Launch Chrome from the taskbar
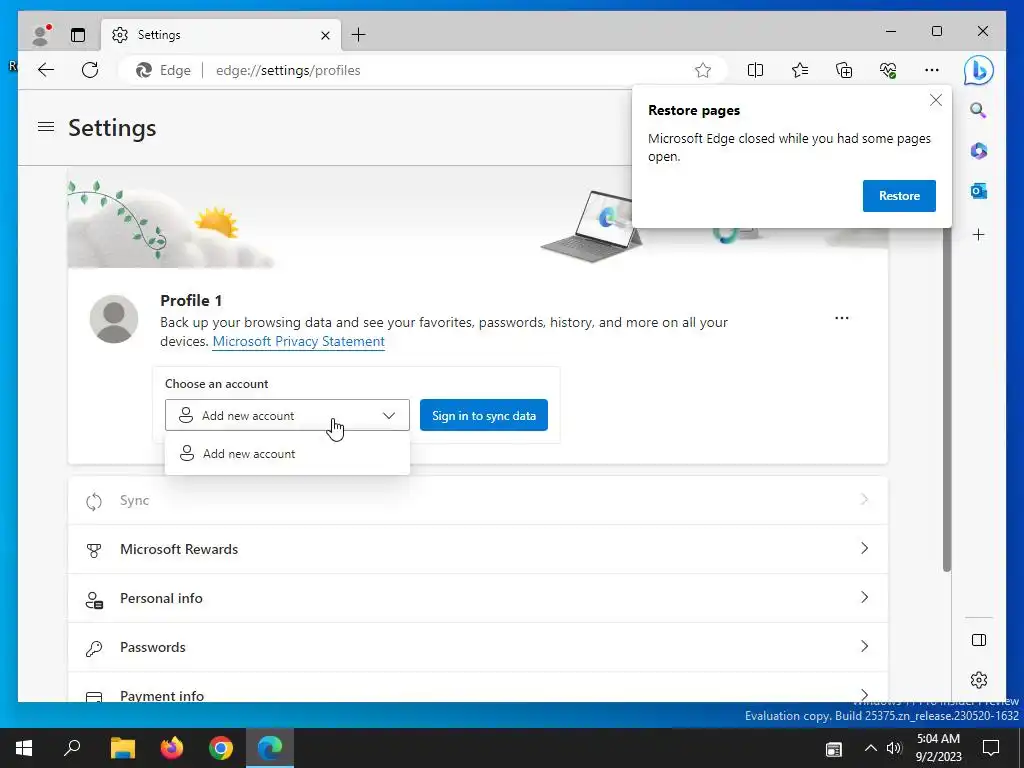The height and width of the screenshot is (768, 1024). 221,748
